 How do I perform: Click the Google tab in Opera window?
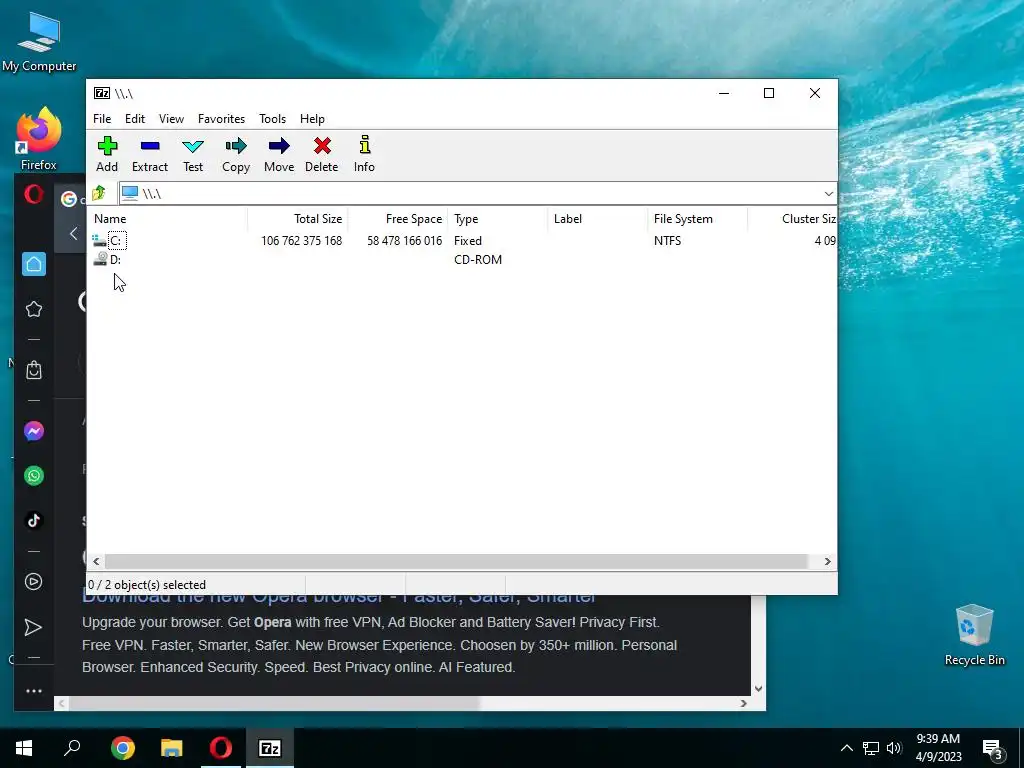click(72, 199)
